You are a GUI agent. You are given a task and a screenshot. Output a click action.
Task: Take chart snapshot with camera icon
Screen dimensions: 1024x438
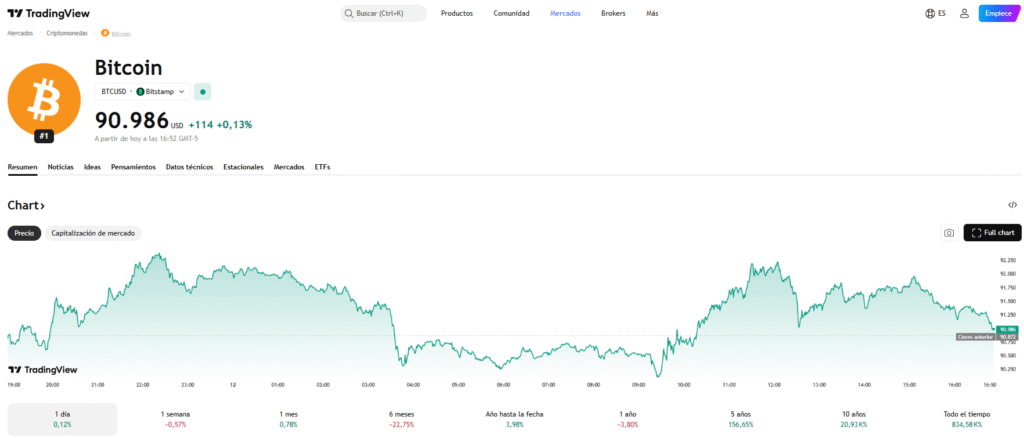point(948,233)
